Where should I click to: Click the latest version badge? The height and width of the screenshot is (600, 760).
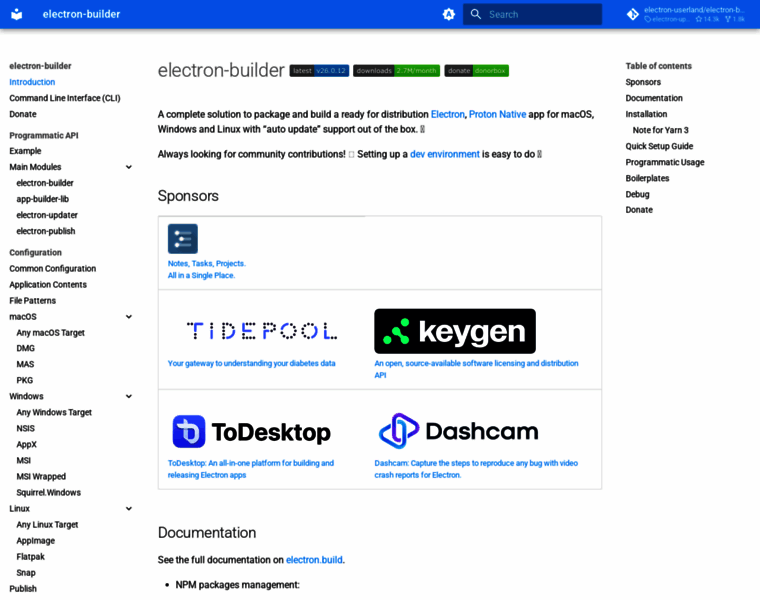pos(319,71)
